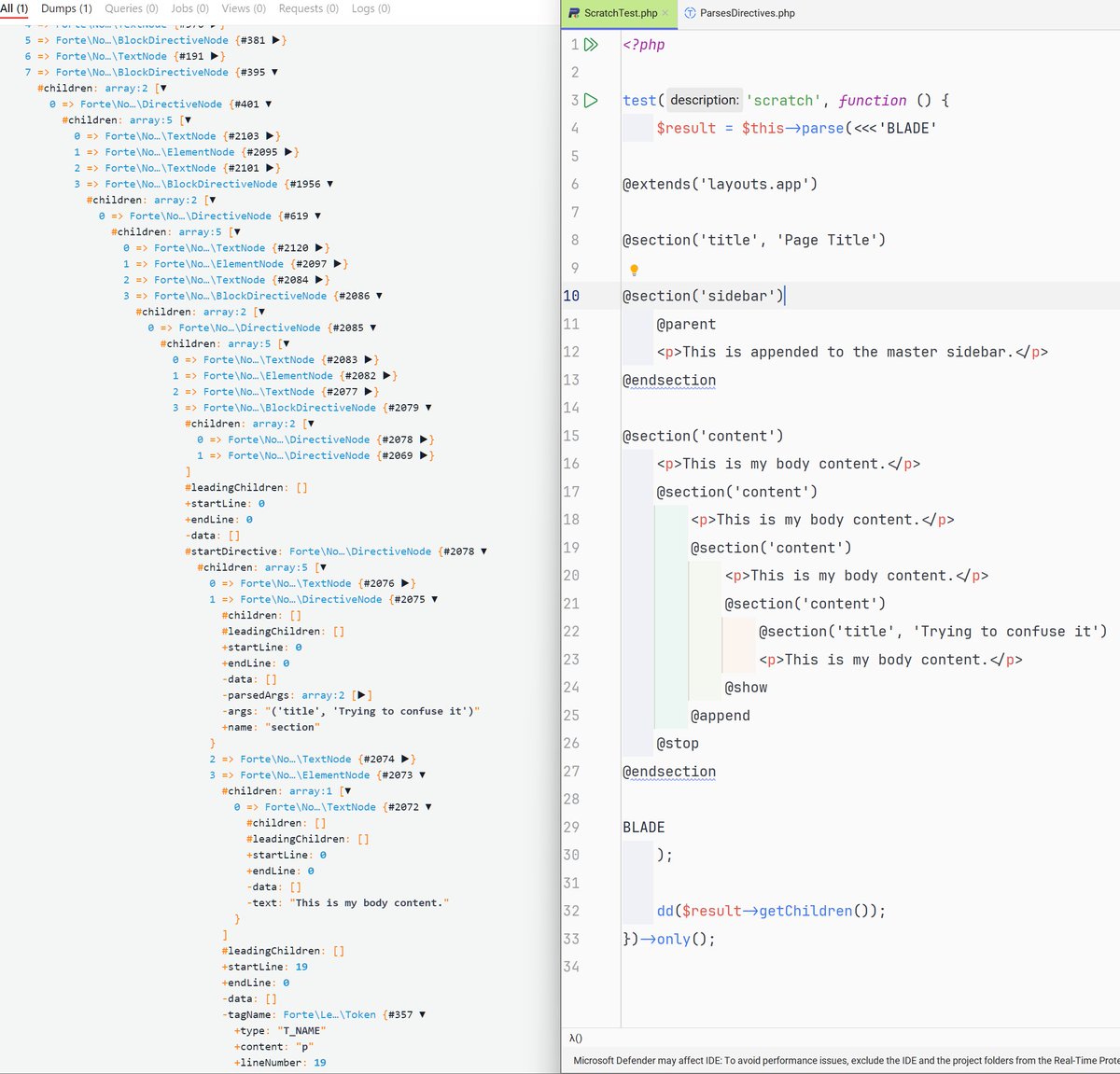Expand child DirectiveNode #2078 row
Image resolution: width=1120 pixels, height=1074 pixels.
423,439
